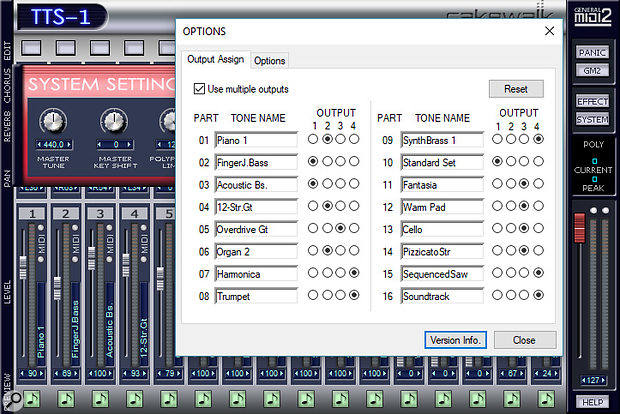
Task: Open HELP
Action: pos(592,402)
